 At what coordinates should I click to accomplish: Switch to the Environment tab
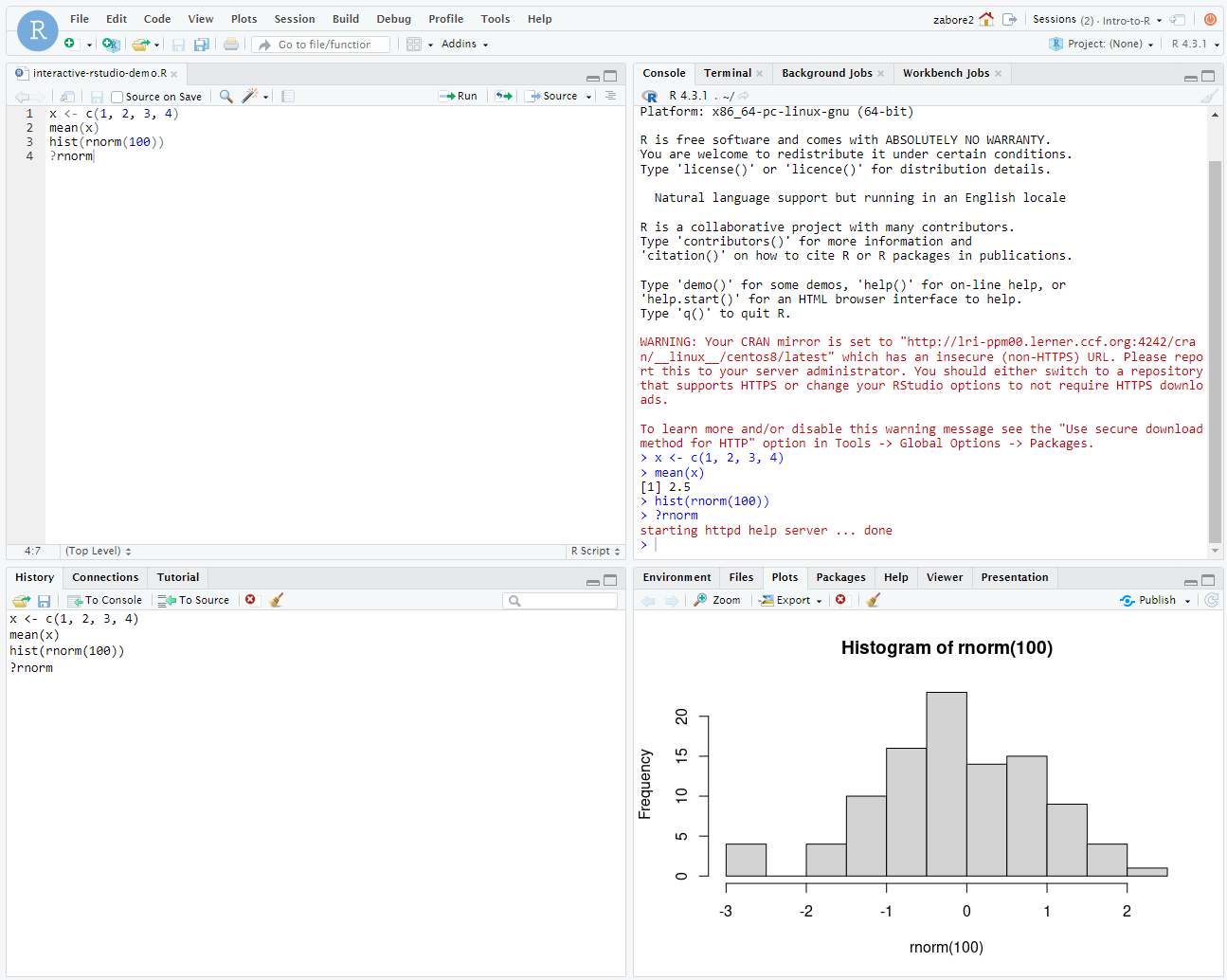[x=677, y=577]
